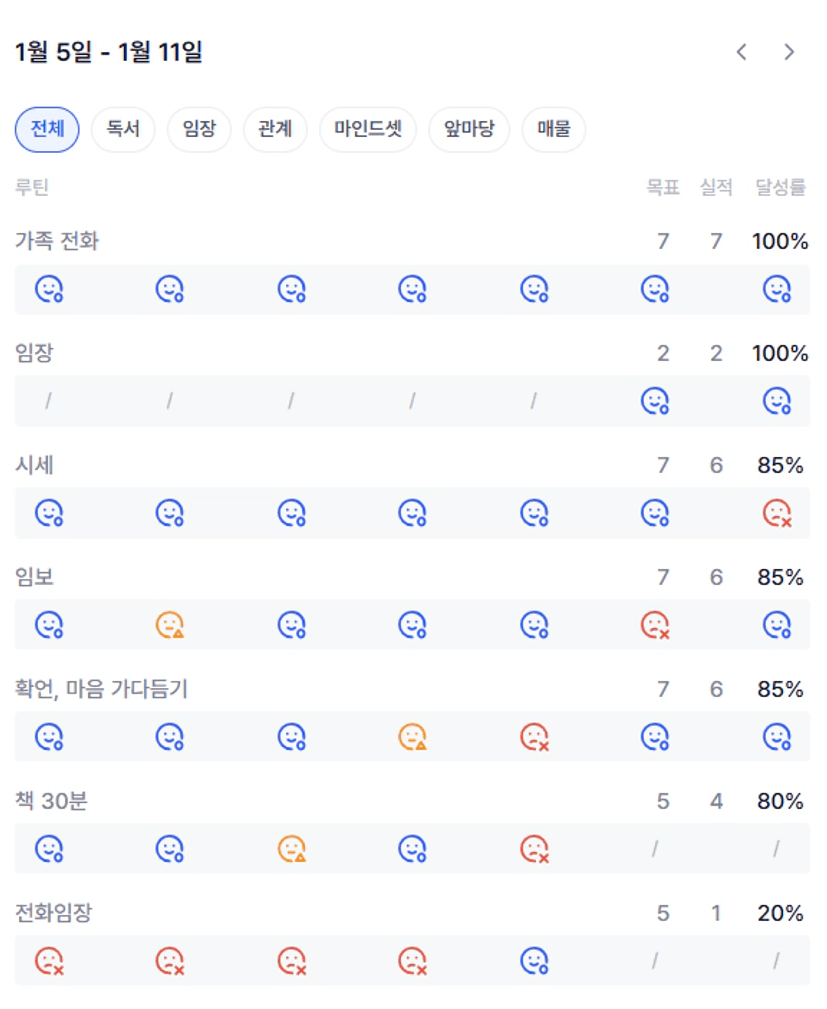Viewport: 827px width, 1009px height.
Task: Click the 1월 5일 - 1월 11일 date range
Action: [x=109, y=52]
